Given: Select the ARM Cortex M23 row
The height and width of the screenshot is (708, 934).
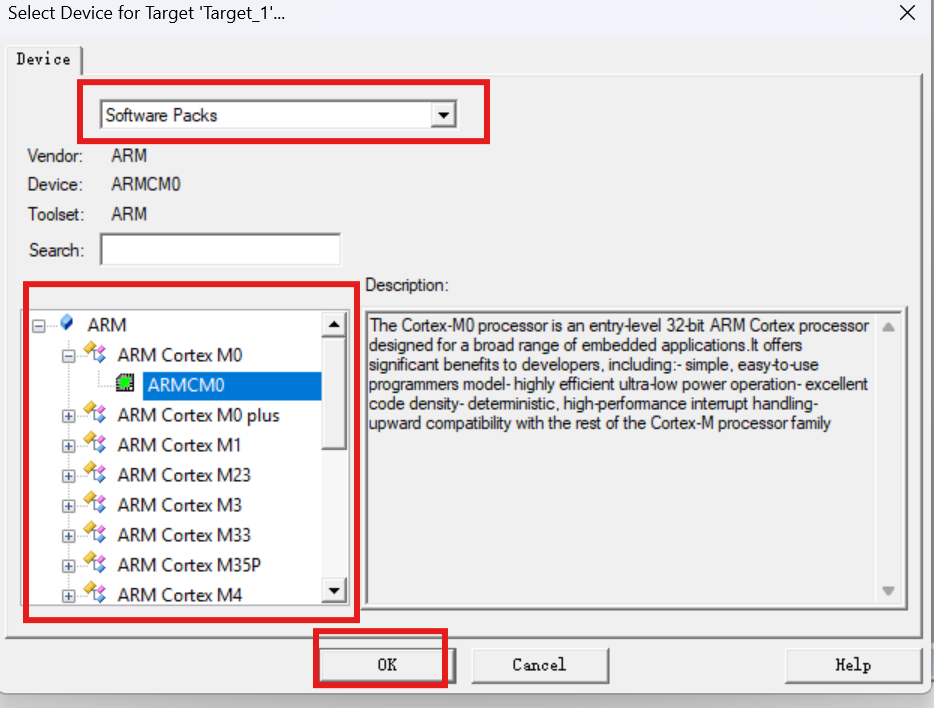Looking at the screenshot, I should (184, 475).
